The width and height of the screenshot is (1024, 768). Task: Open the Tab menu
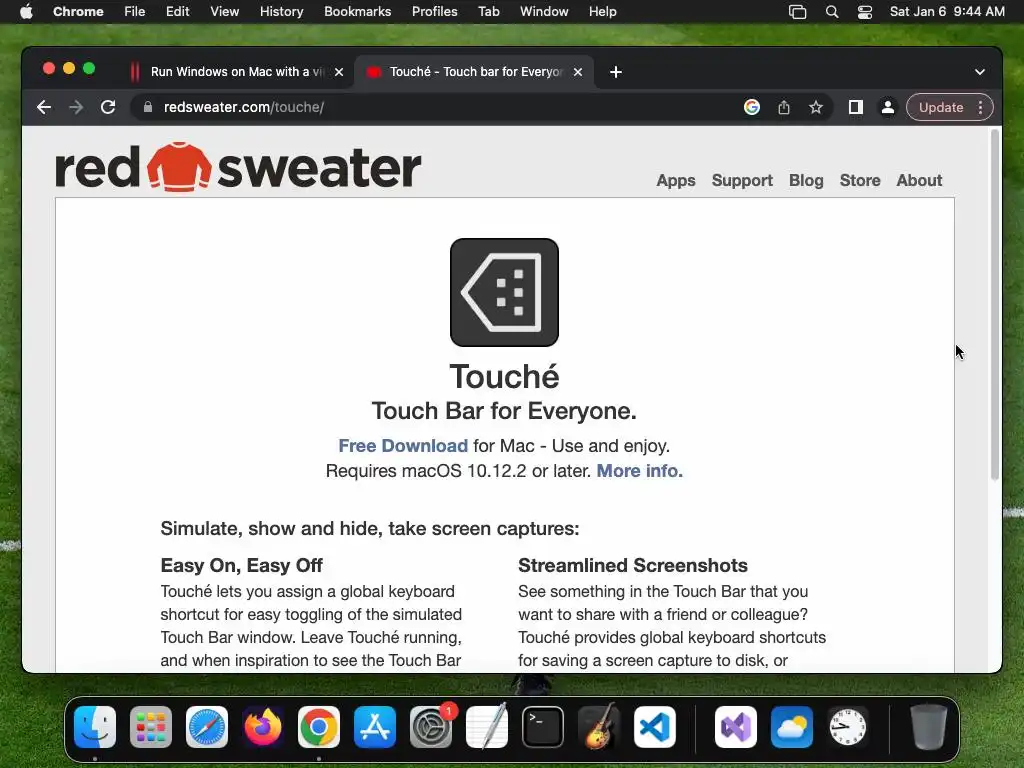488,12
